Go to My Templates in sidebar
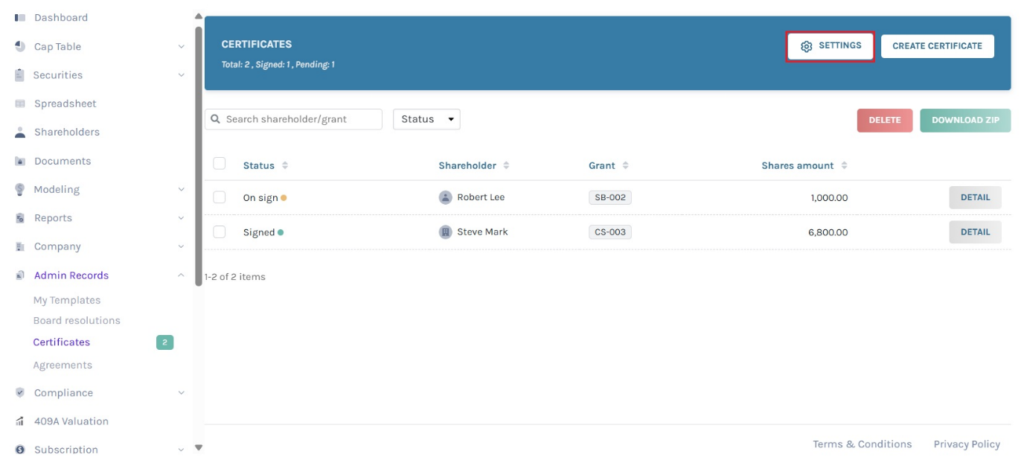 [67, 300]
